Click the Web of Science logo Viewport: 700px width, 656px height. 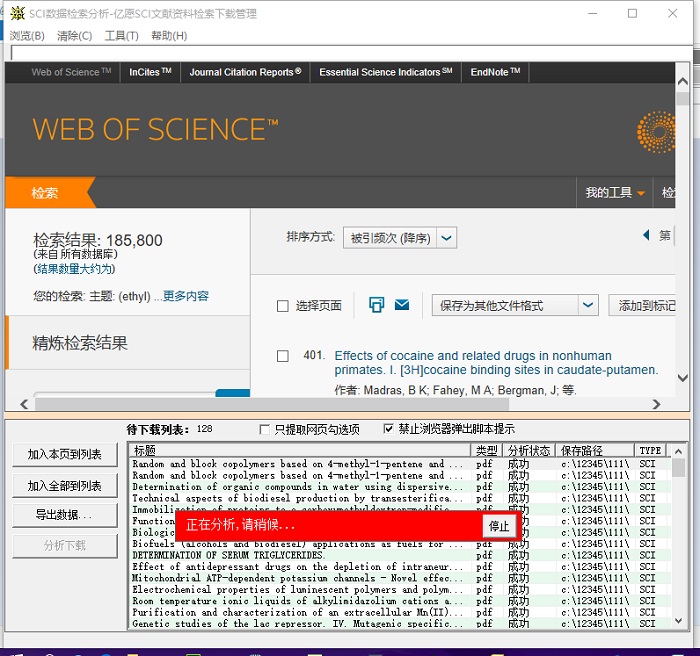[155, 130]
